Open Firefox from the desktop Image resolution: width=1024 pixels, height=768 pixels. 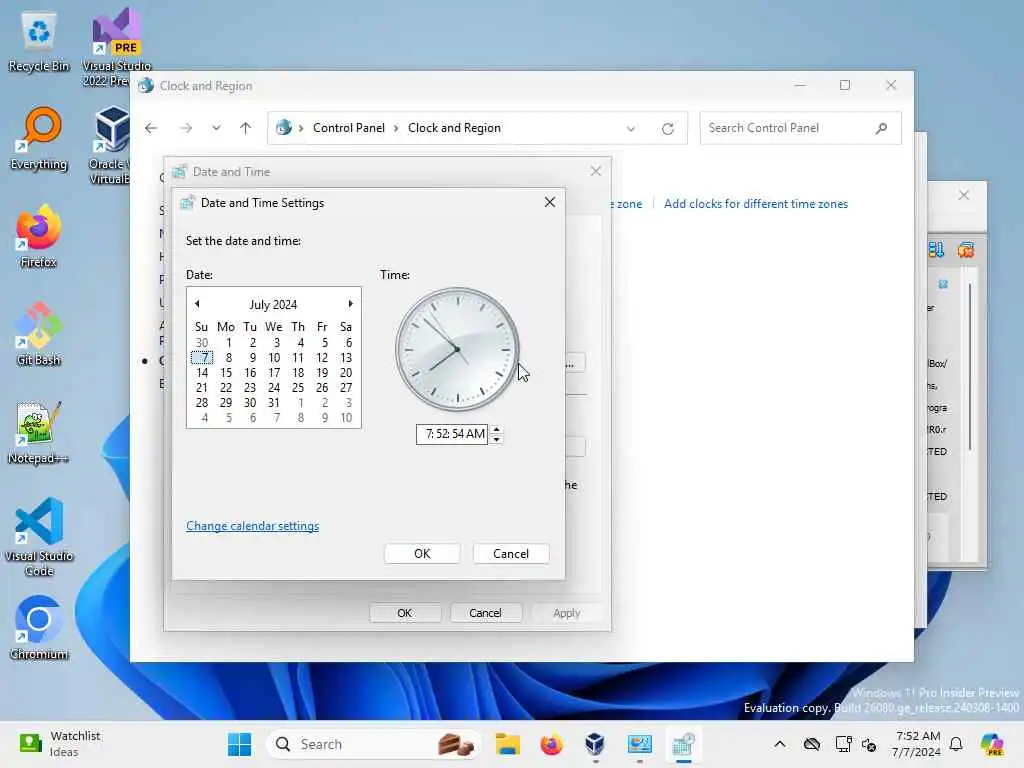[x=39, y=236]
